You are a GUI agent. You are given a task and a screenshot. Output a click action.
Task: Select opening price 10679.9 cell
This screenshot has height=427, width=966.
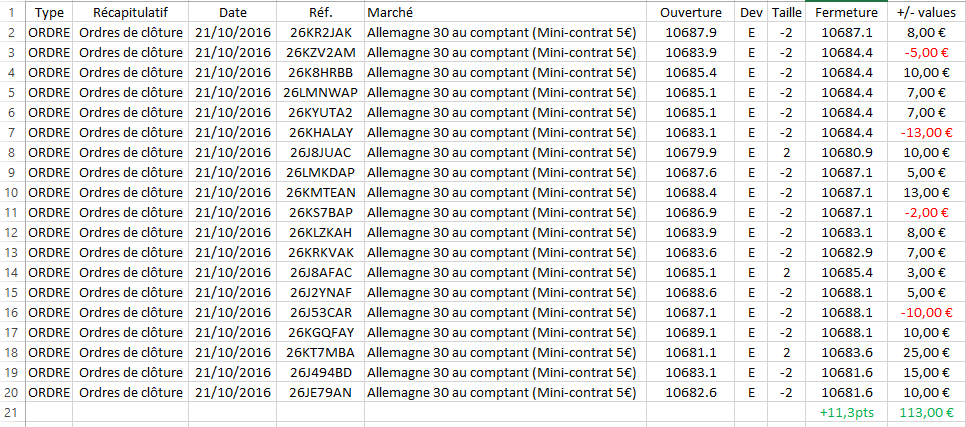pos(691,152)
